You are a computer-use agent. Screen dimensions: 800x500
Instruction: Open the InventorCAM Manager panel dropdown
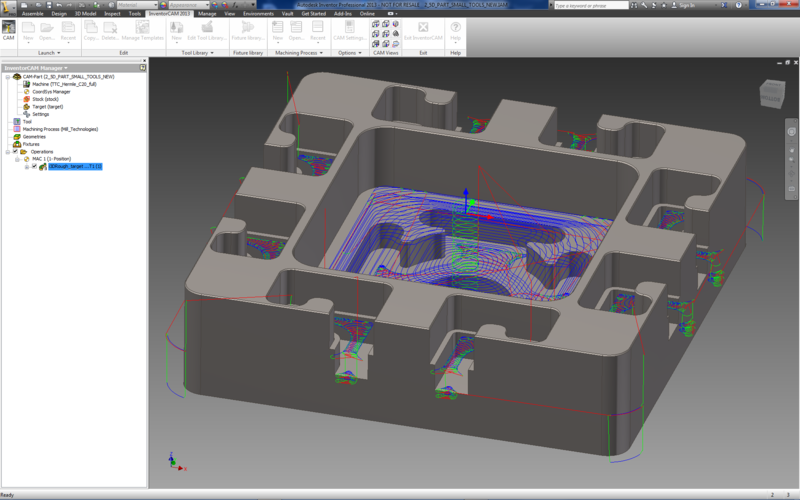tap(64, 67)
